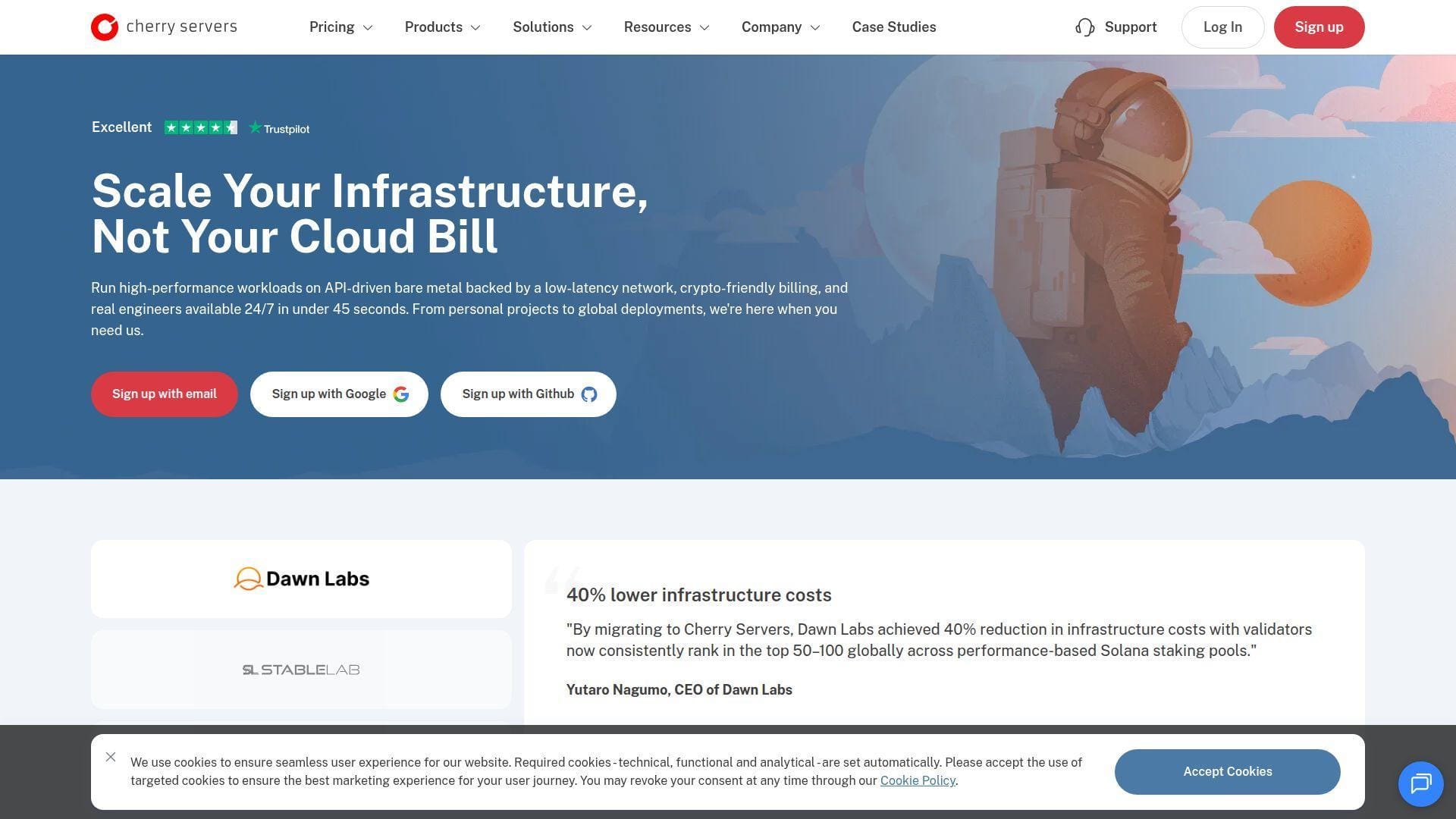Open the Solutions menu
1456x819 pixels.
[x=552, y=27]
